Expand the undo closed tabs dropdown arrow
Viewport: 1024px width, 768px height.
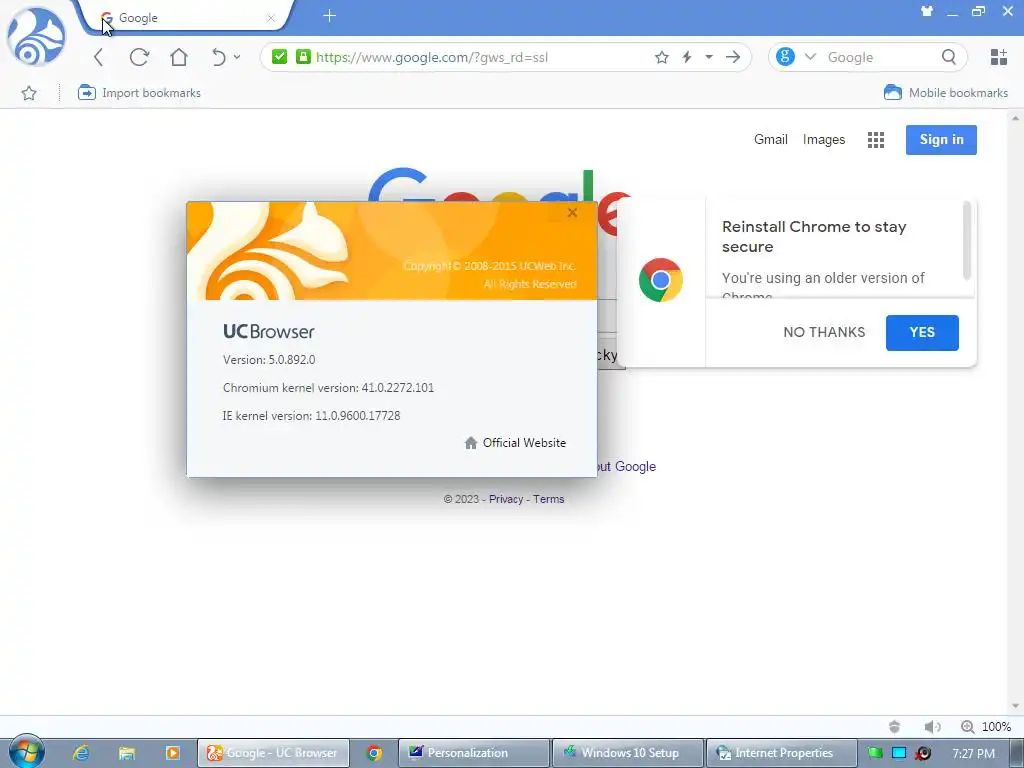click(237, 57)
